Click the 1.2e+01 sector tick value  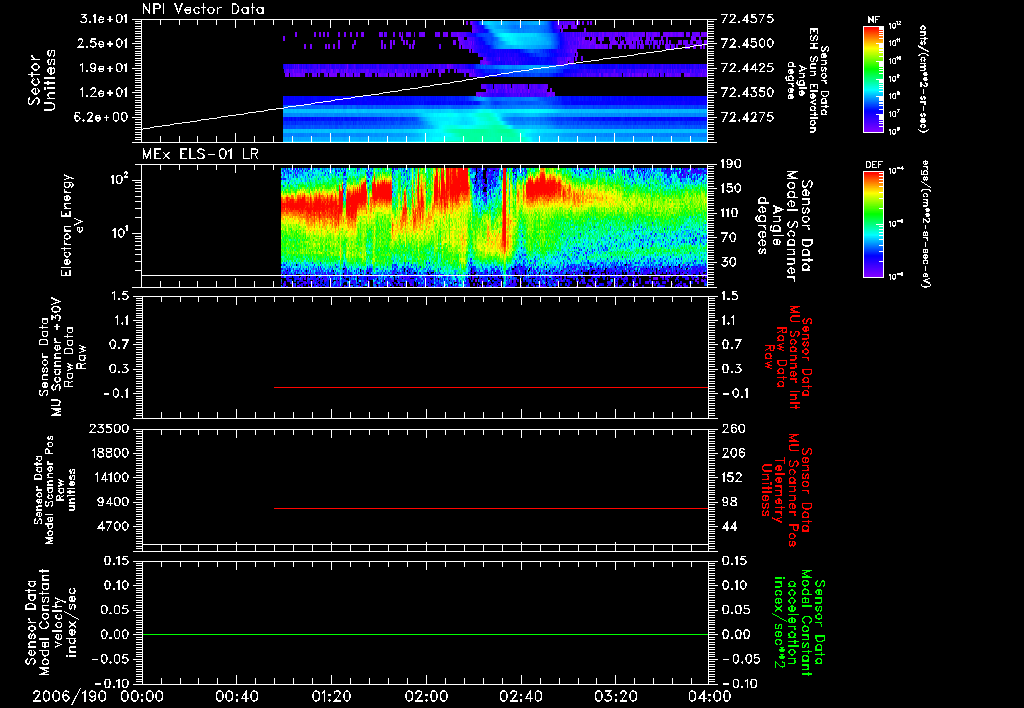(x=104, y=93)
